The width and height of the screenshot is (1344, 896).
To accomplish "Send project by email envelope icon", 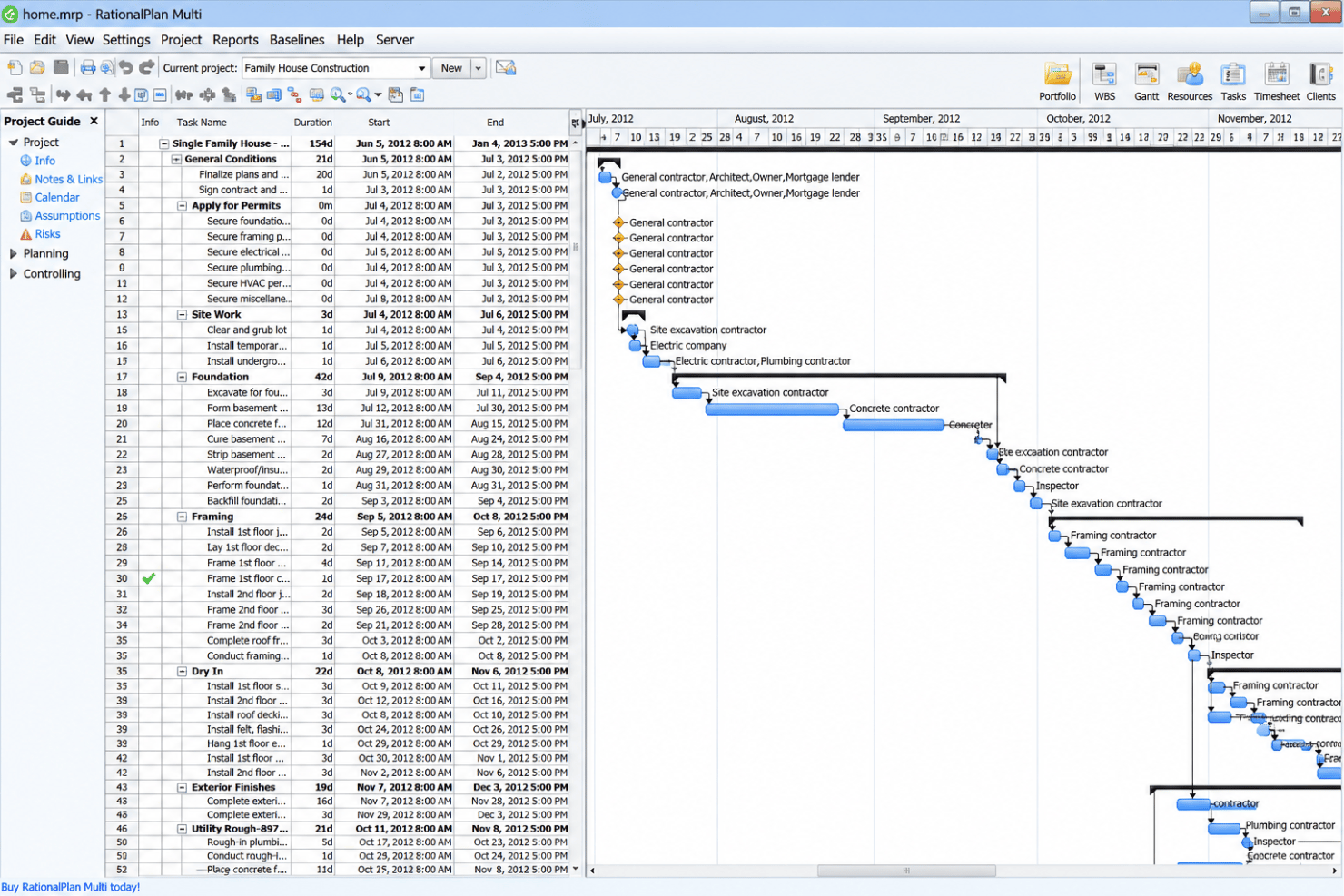I will click(x=506, y=68).
